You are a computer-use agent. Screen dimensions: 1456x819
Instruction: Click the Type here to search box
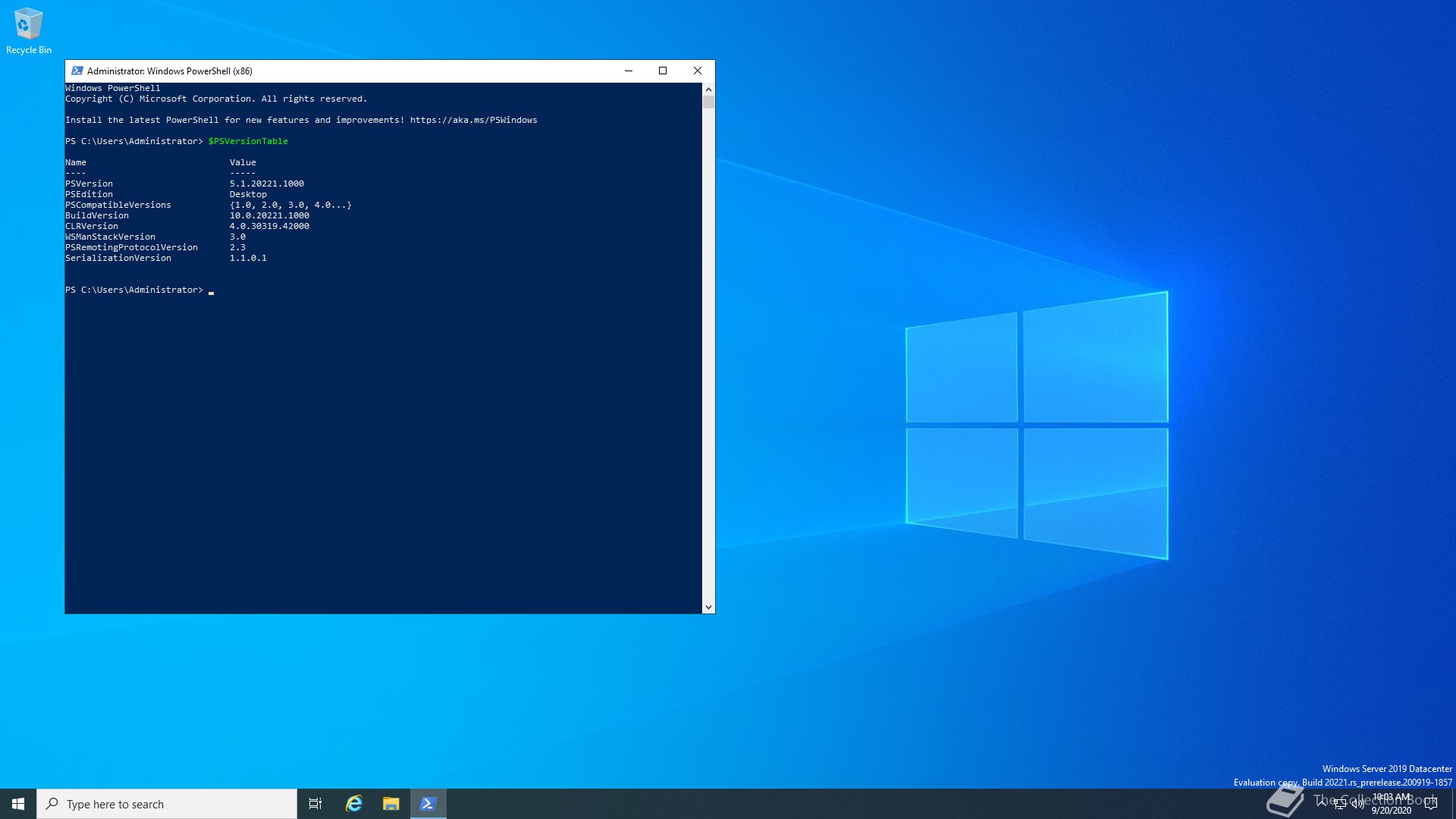167,804
